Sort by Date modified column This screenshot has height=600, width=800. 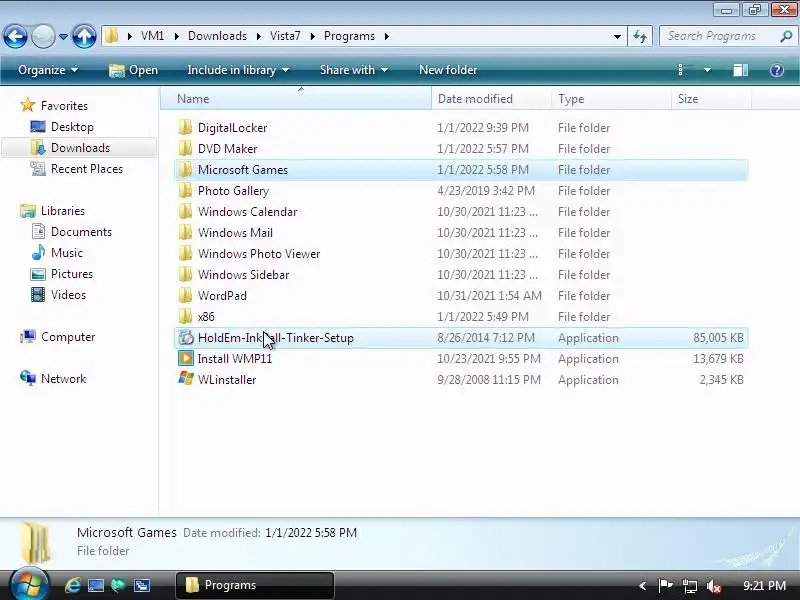(x=491, y=99)
